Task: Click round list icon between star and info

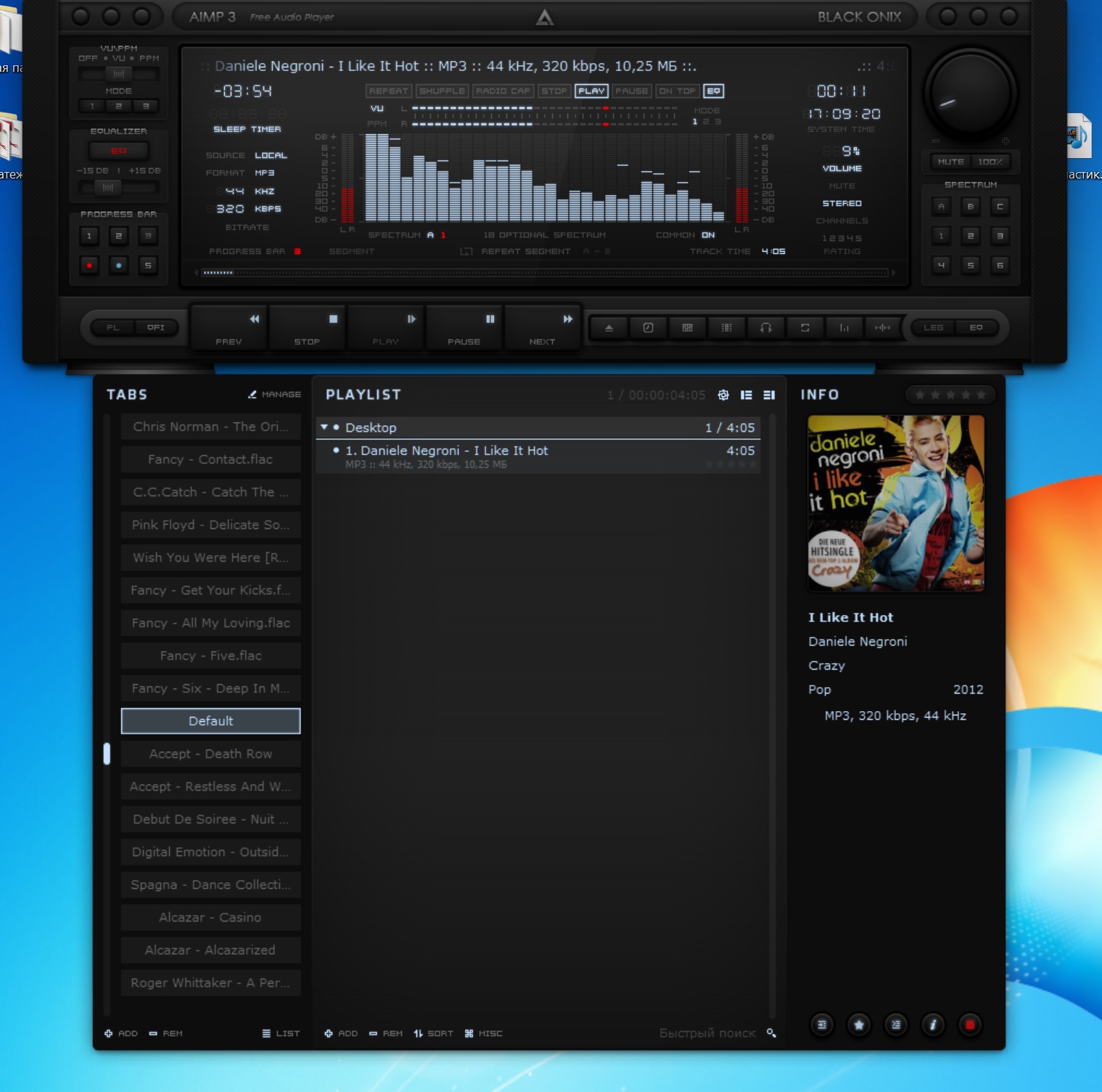Action: click(896, 1025)
